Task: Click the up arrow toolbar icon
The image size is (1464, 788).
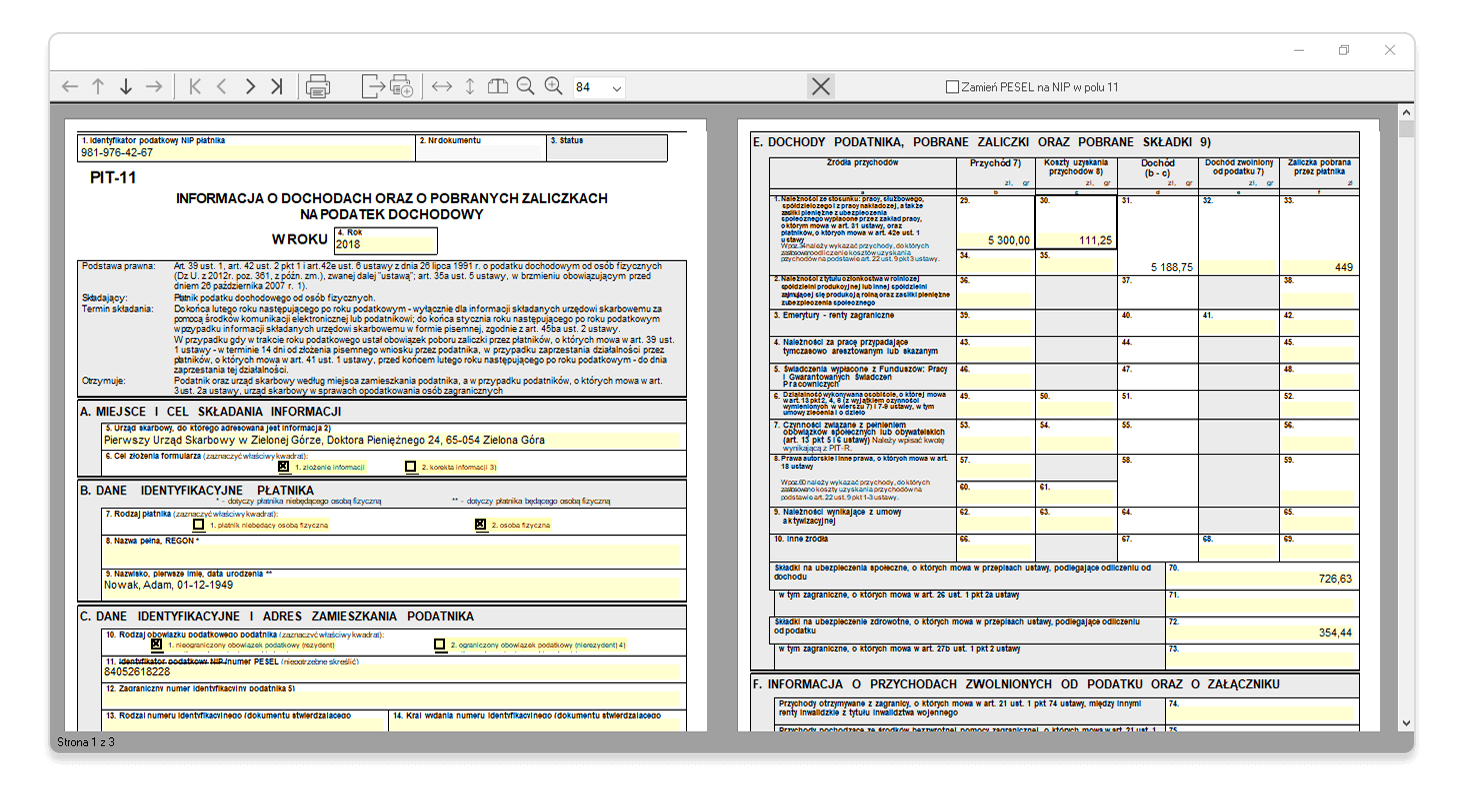Action: point(98,87)
